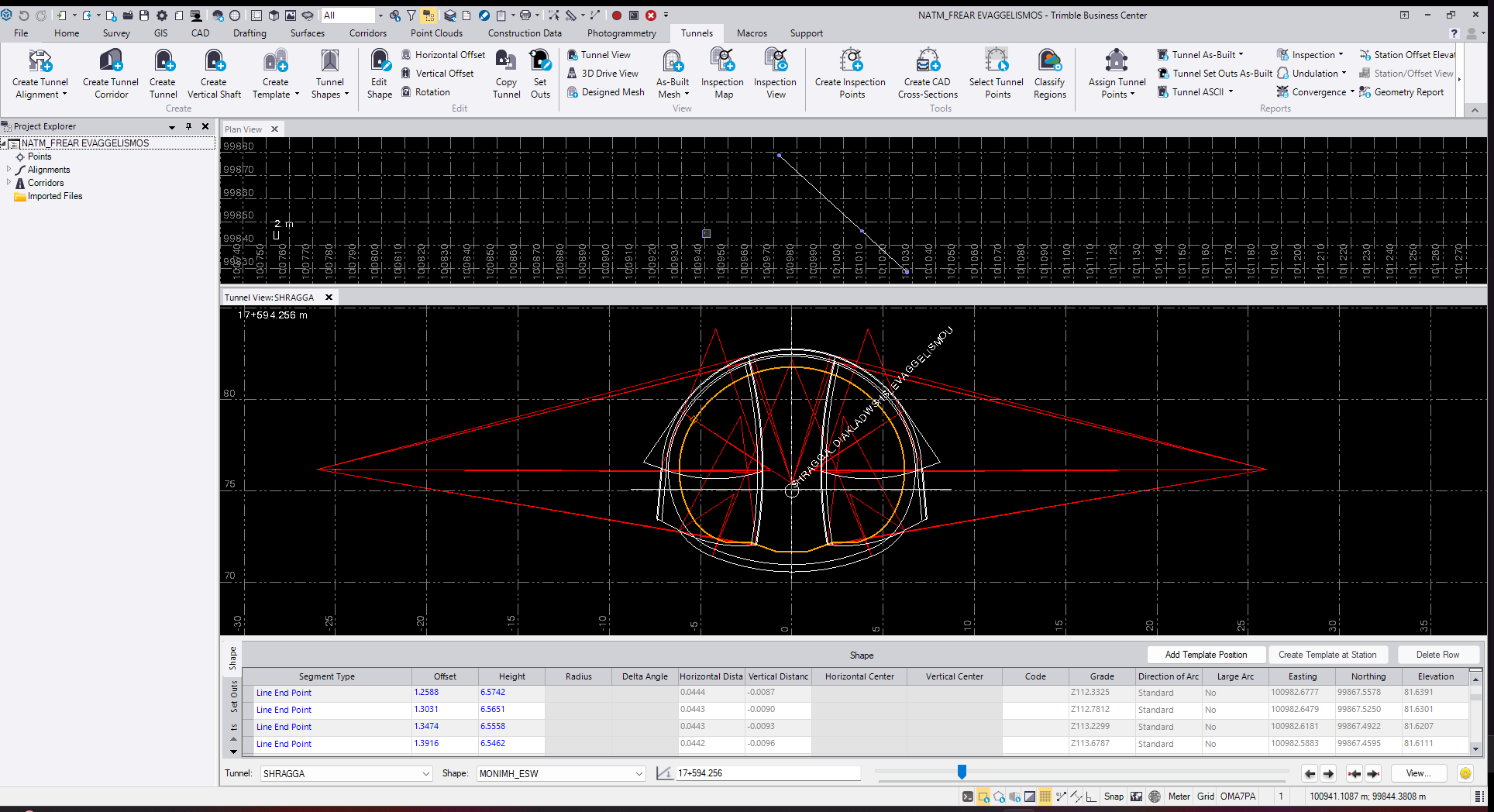Expand the Alignments tree node
The image size is (1494, 812).
9,170
